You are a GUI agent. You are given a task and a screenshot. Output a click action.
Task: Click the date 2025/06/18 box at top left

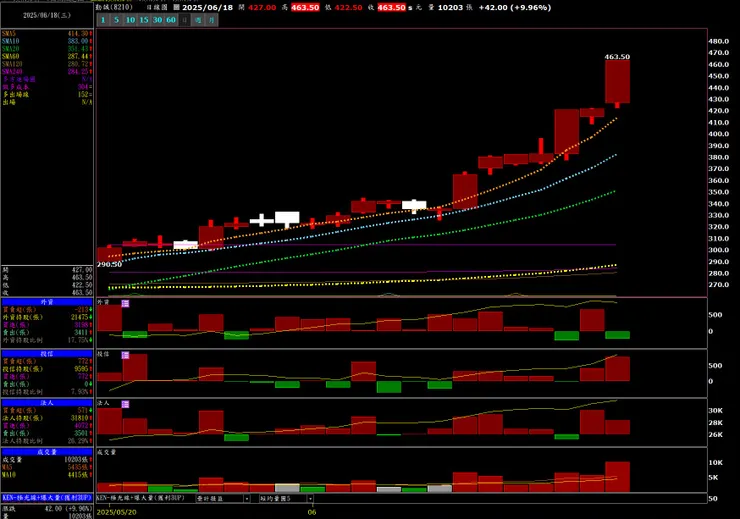[x=47, y=15]
